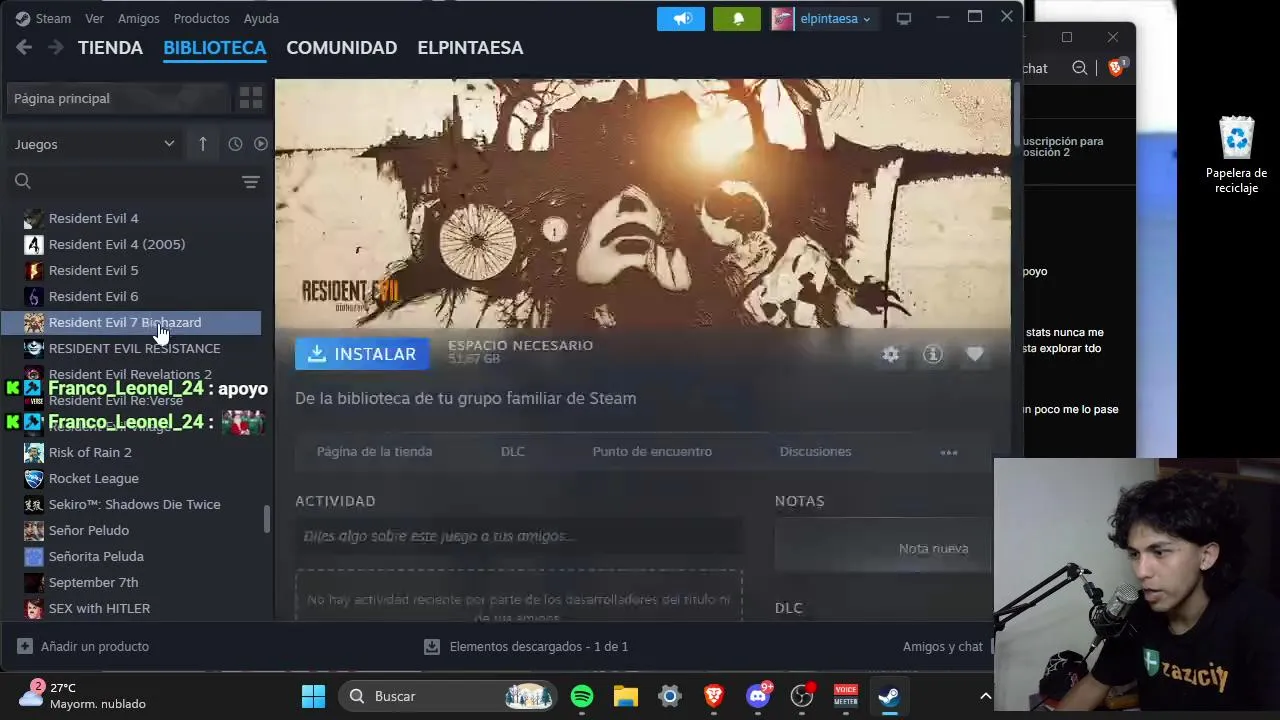Image resolution: width=1280 pixels, height=720 pixels.
Task: Click the sort ascending arrow icon
Action: [x=202, y=144]
